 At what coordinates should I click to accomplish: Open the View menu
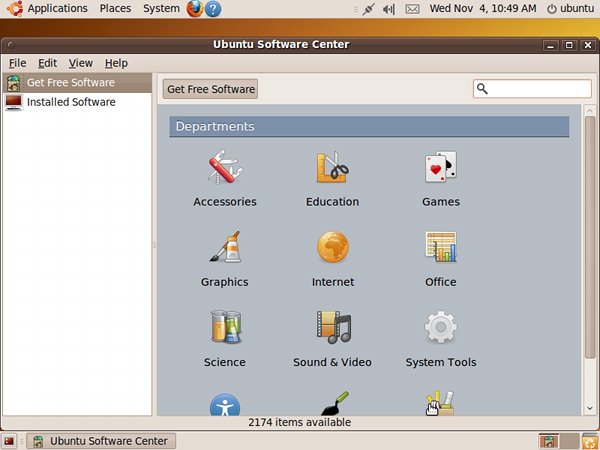(81, 63)
